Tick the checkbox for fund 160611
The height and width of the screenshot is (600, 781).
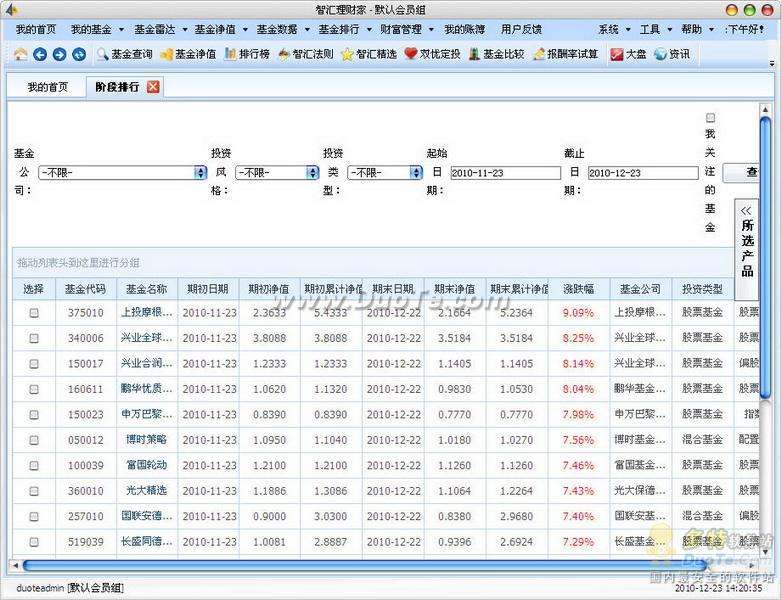click(x=34, y=389)
